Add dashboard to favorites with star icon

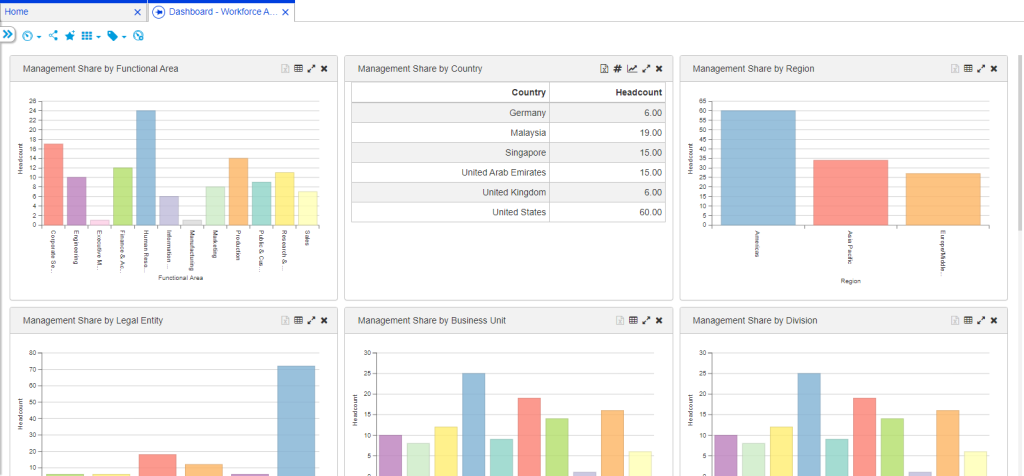pos(70,36)
